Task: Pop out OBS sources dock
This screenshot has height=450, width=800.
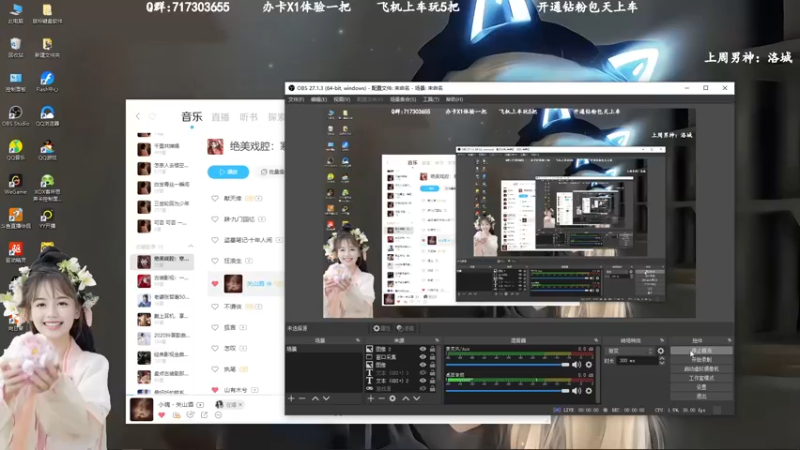Action: pyautogui.click(x=437, y=340)
